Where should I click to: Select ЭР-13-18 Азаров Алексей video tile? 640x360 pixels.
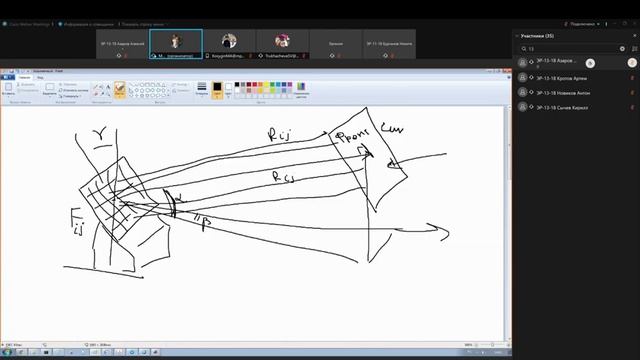pos(122,44)
